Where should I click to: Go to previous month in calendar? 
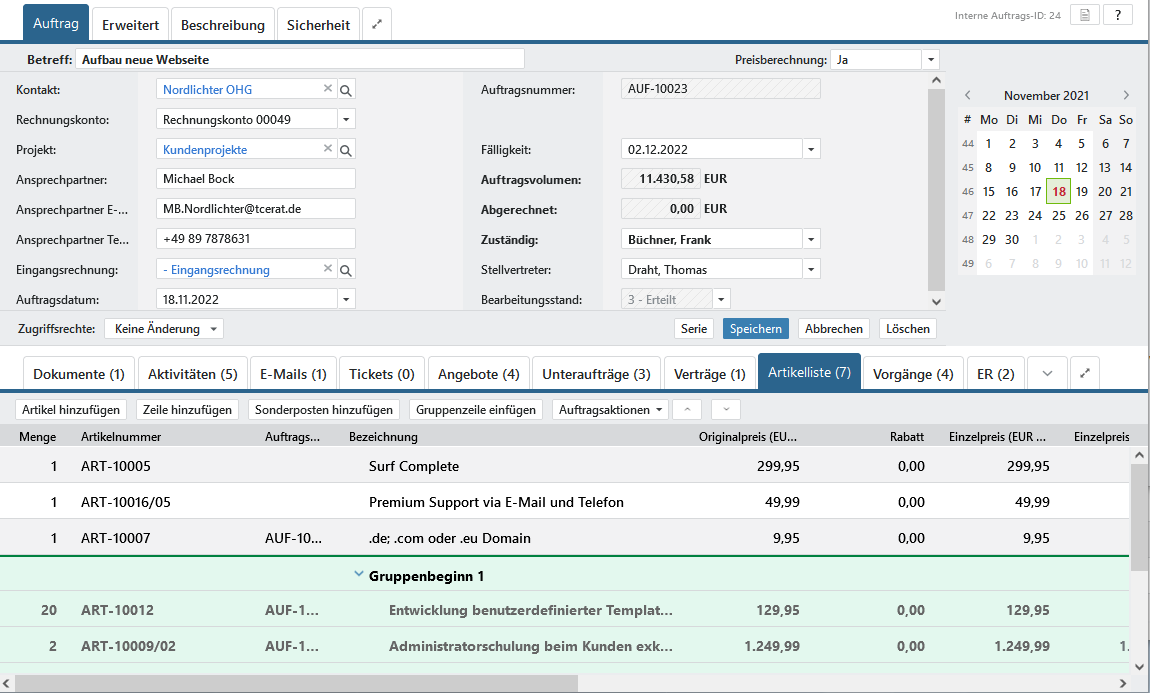(967, 96)
